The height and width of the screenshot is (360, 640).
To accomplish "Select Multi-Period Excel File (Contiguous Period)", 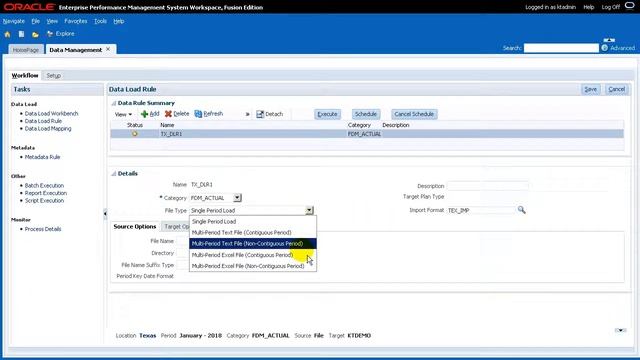I will 253,255.
